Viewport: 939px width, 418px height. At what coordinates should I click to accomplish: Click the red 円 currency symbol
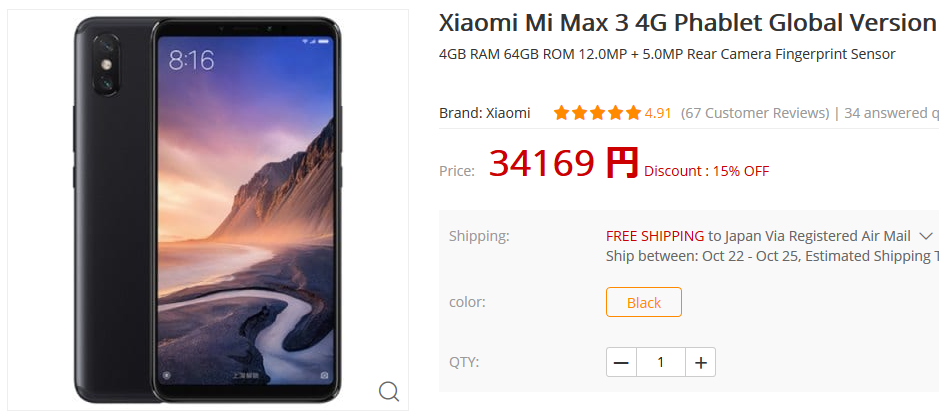(x=622, y=163)
